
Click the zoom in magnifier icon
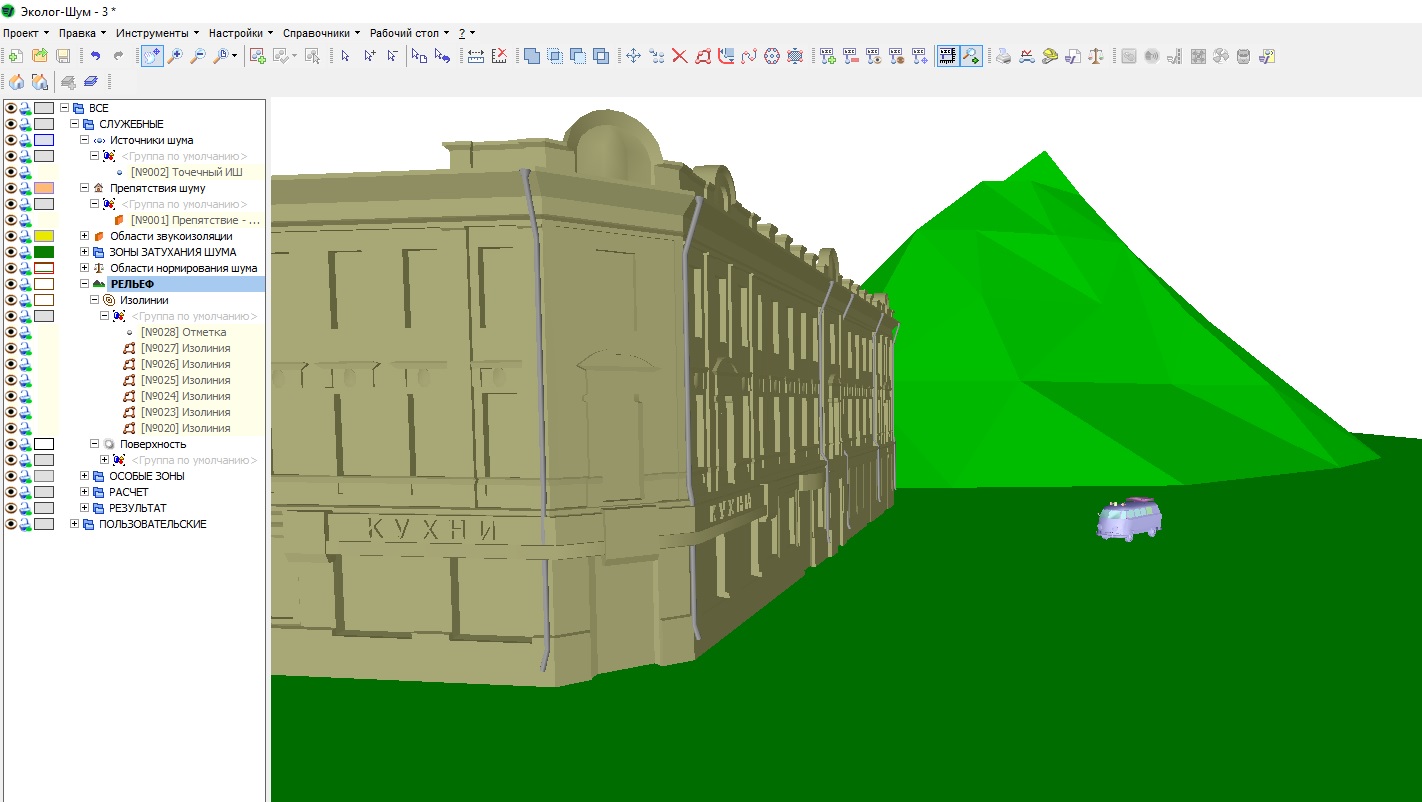coord(175,56)
